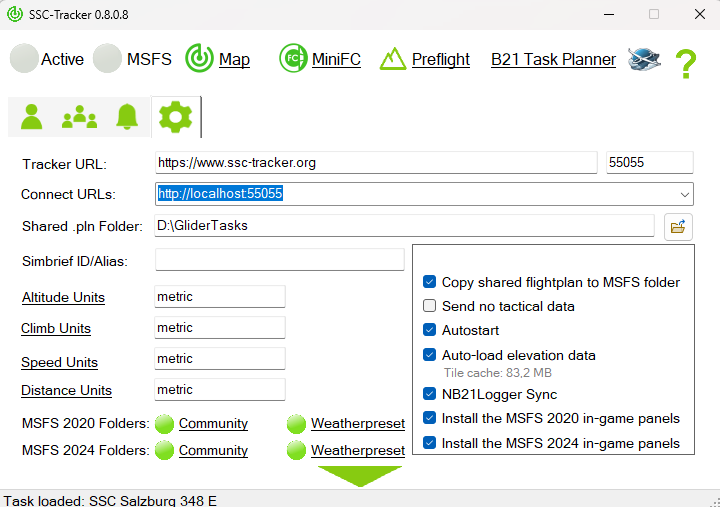Click MSFS 2024 Weatherpreset green status dot
720x507 pixels.
(296, 451)
